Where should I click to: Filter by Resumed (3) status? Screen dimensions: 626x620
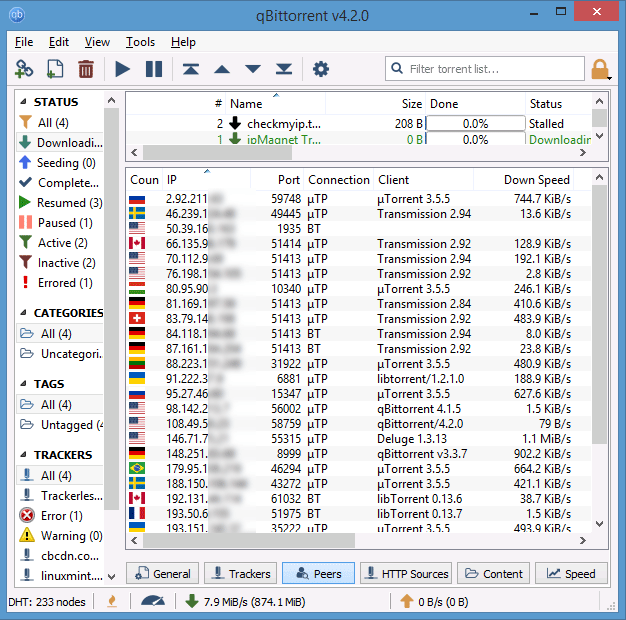(x=60, y=202)
